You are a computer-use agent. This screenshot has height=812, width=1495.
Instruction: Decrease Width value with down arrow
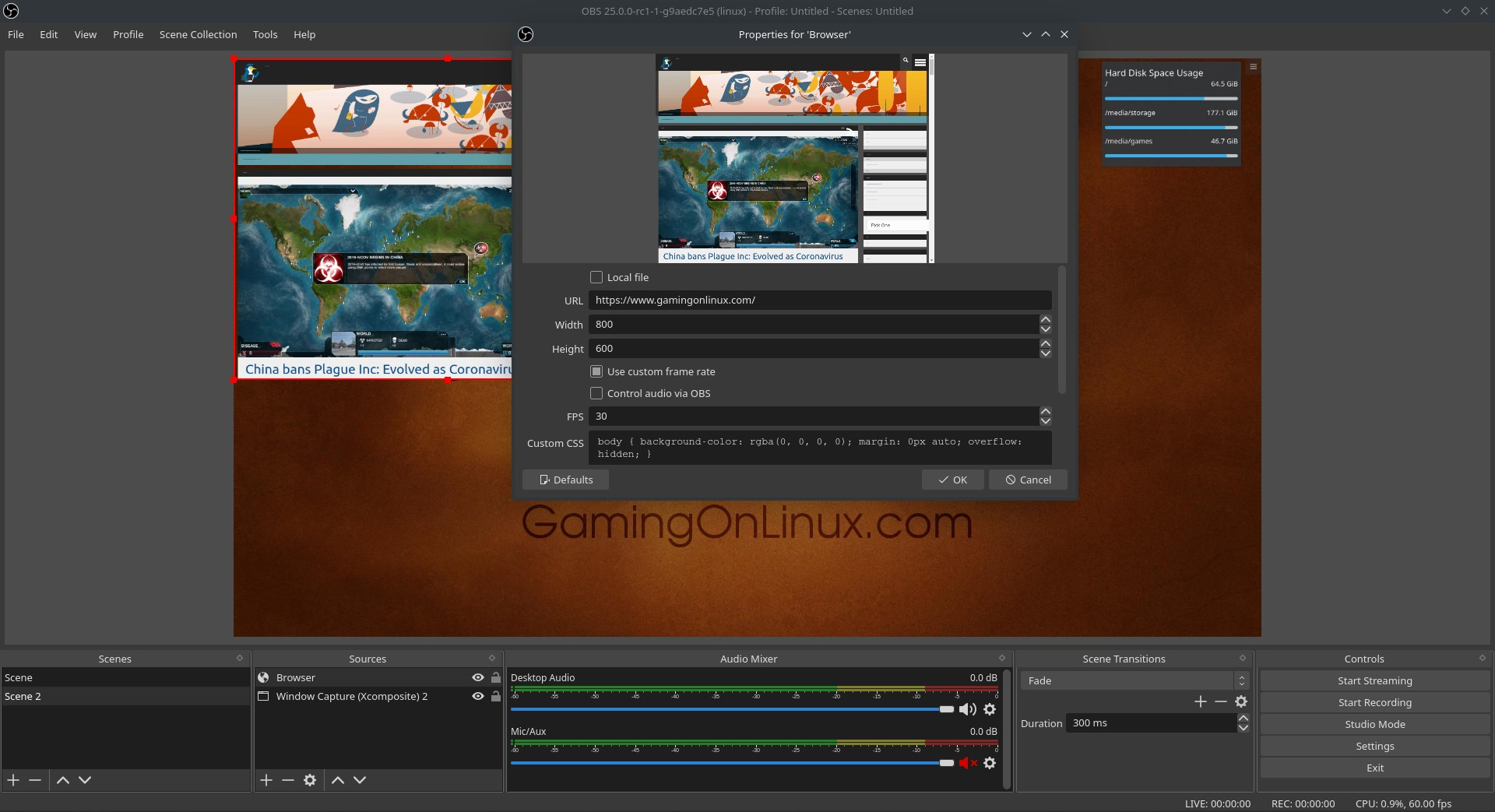(1046, 329)
